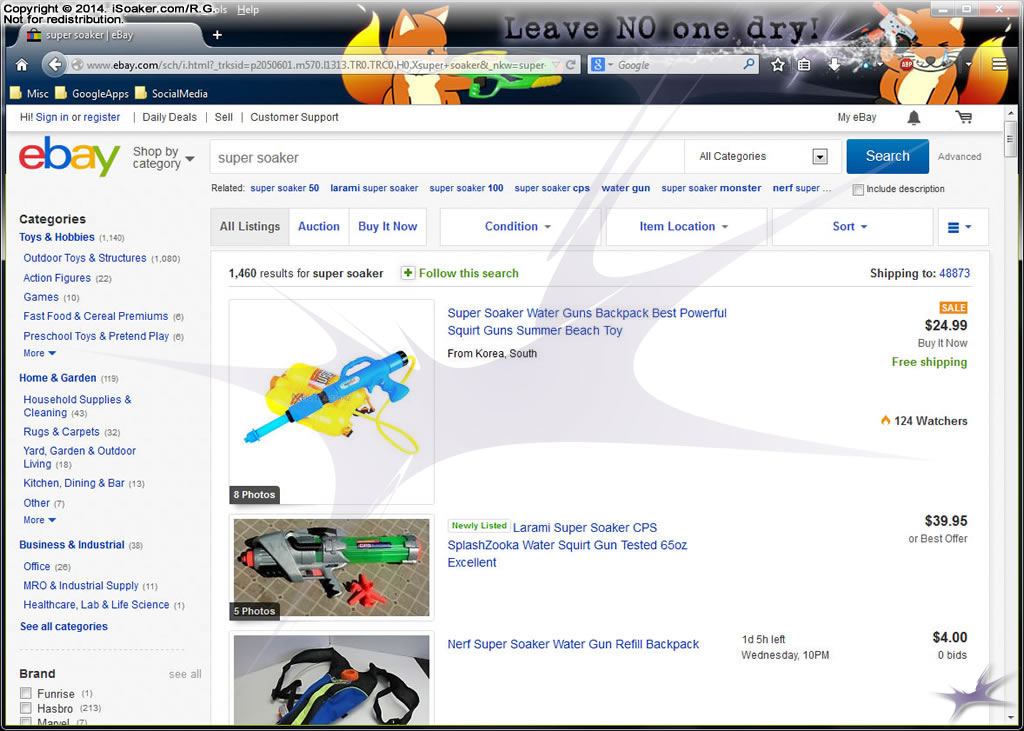The height and width of the screenshot is (731, 1024).
Task: Open the list view options icon
Action: 959,227
